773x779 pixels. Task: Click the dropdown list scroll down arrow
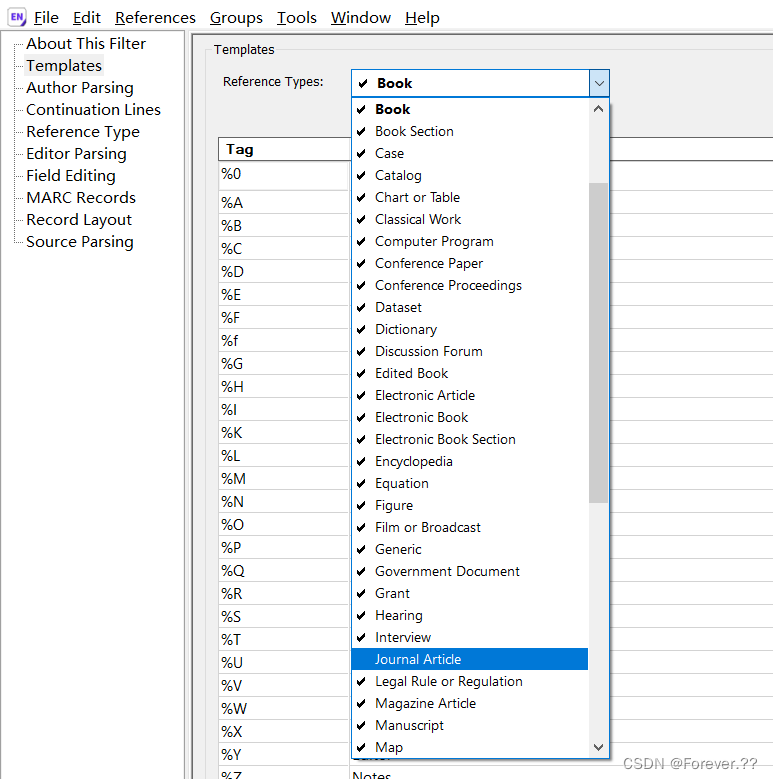coord(599,747)
